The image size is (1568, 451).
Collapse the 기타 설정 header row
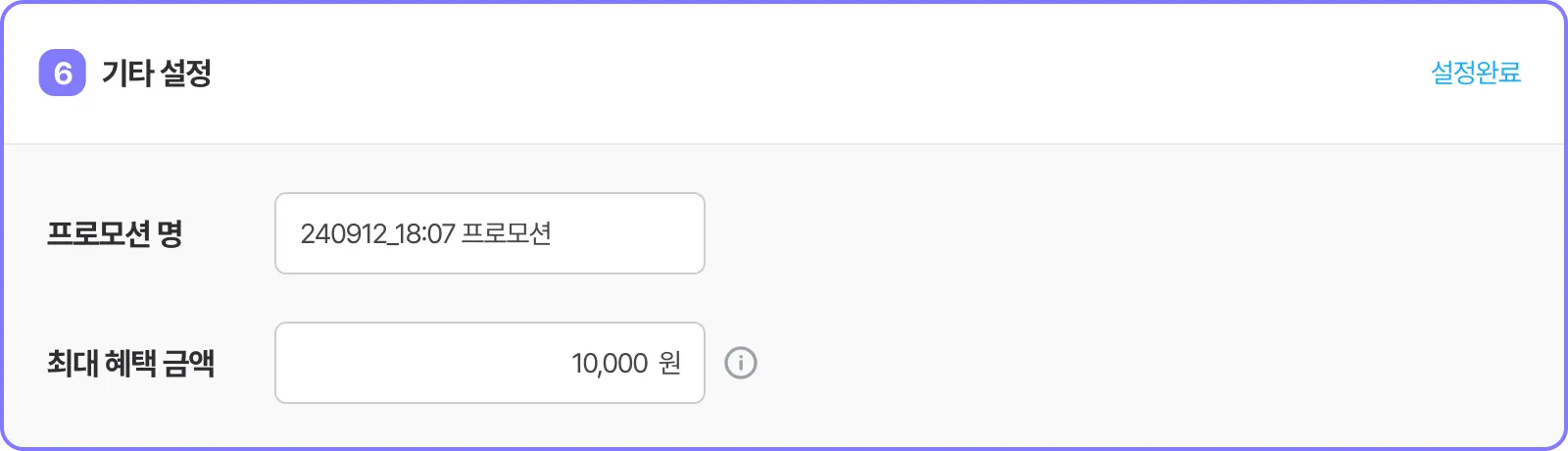pos(784,74)
